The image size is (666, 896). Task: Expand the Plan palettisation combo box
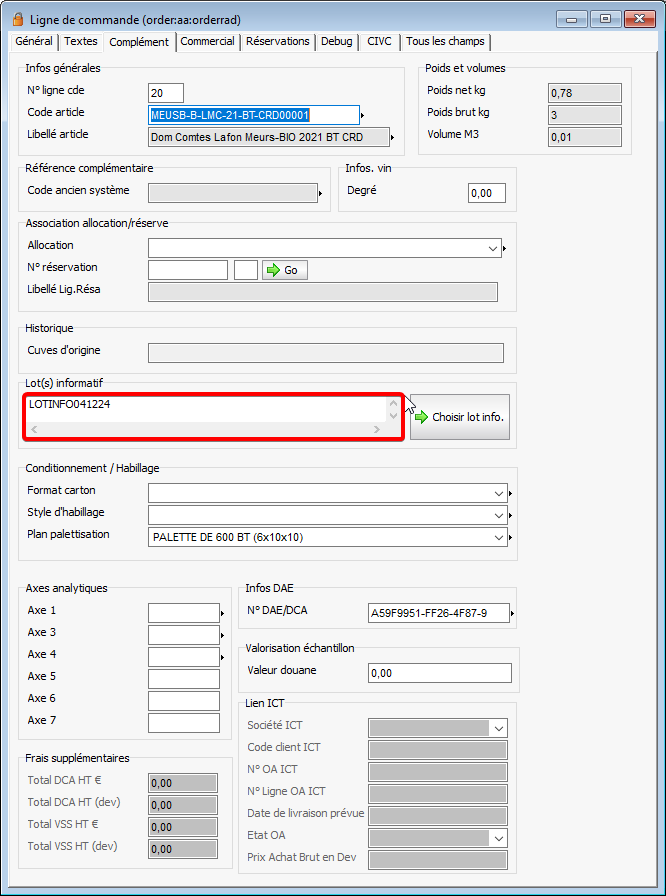499,537
